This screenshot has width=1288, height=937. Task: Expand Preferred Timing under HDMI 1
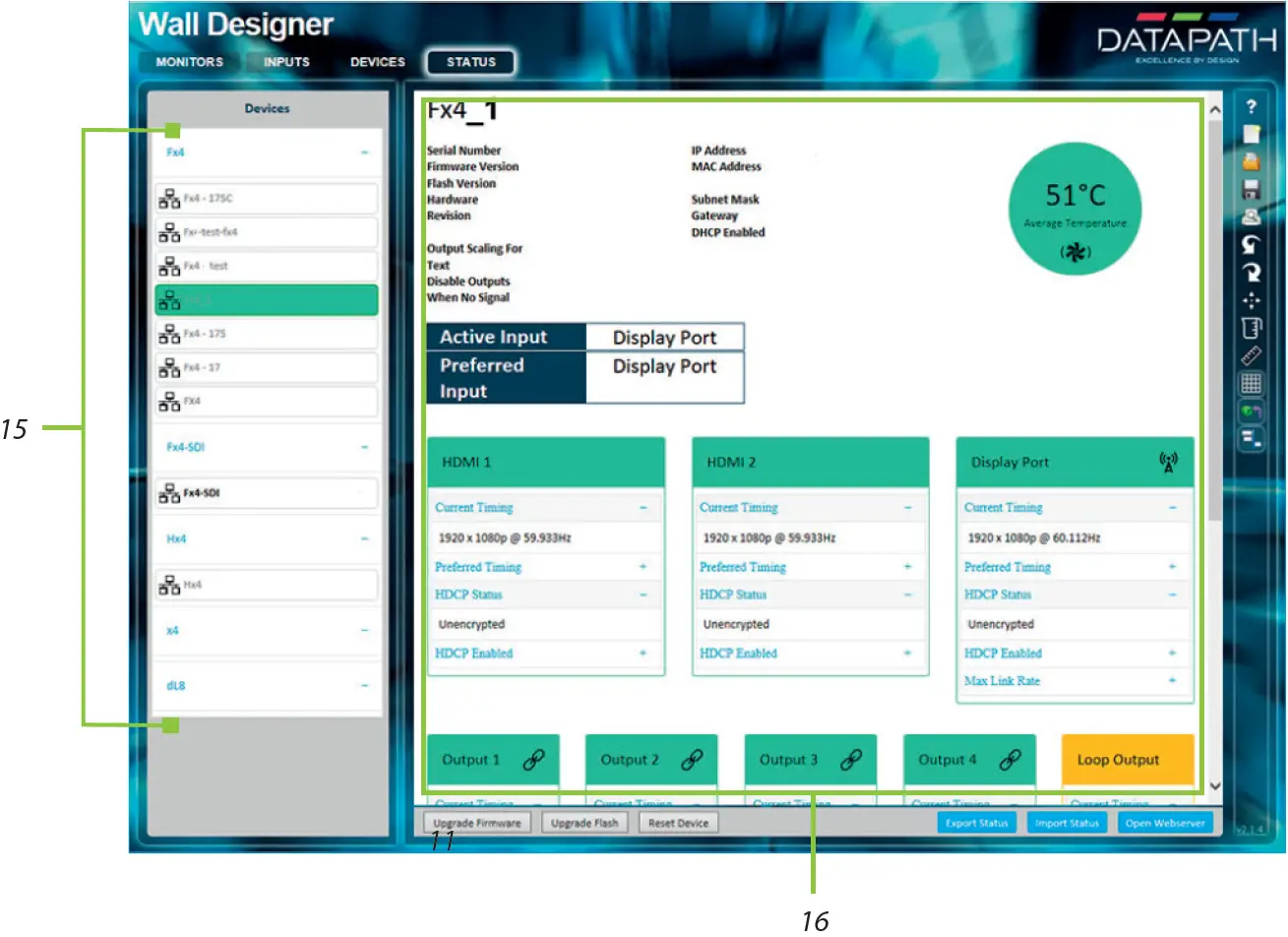(x=644, y=567)
